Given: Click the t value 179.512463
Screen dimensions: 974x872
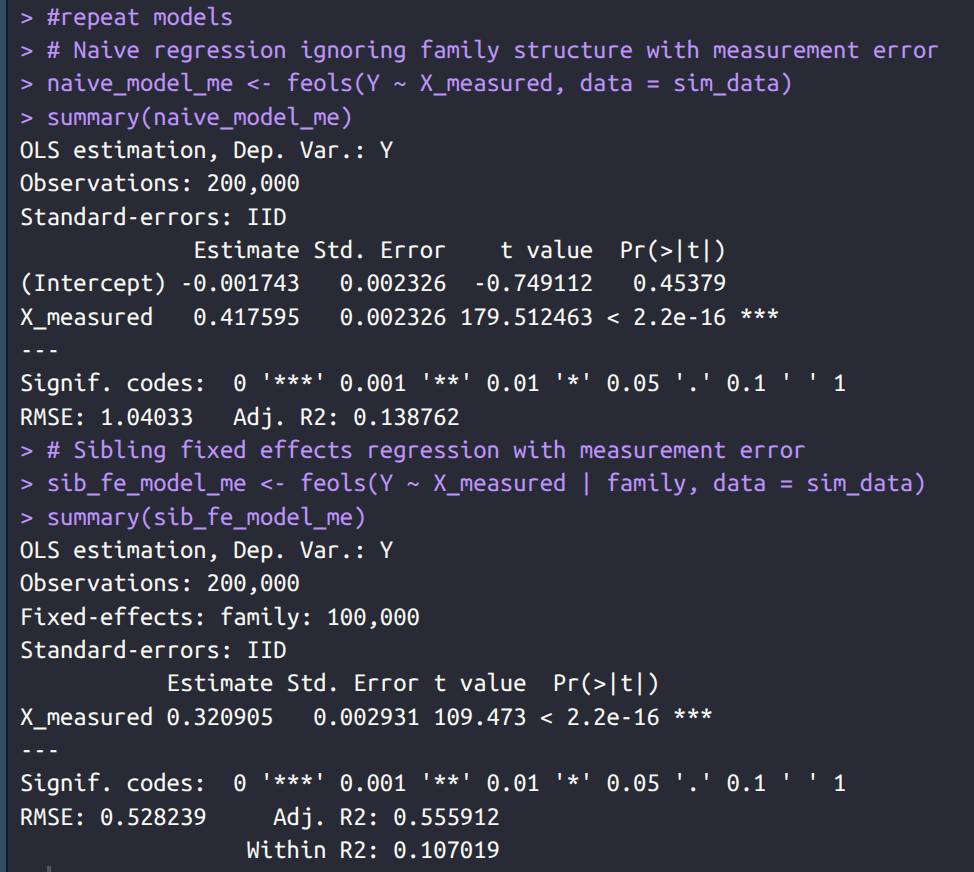Looking at the screenshot, I should click(x=527, y=317).
